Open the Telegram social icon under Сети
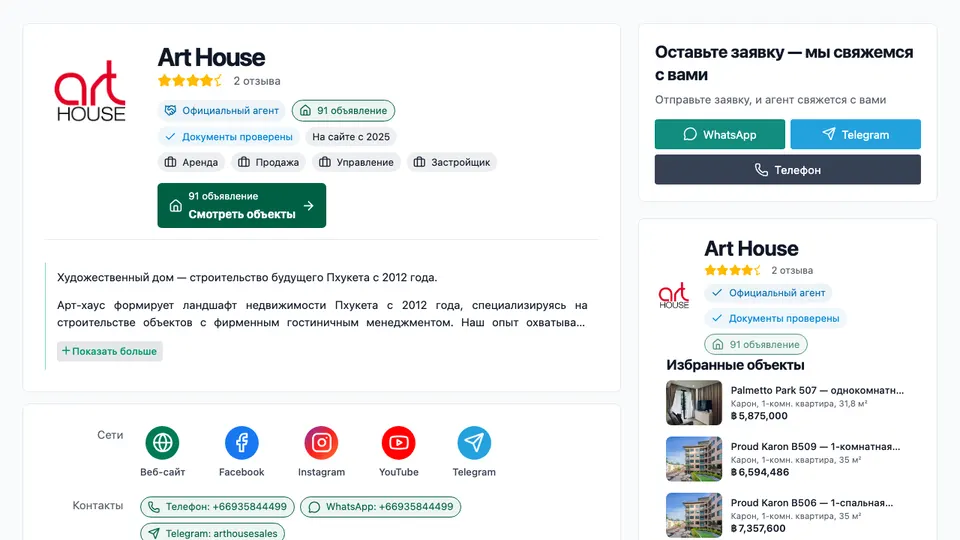This screenshot has width=960, height=540. tap(474, 443)
